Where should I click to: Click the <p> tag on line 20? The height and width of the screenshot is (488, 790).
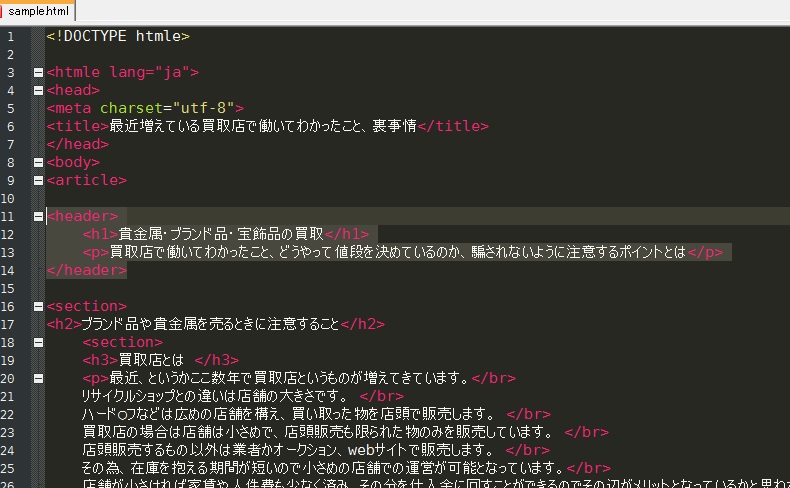pos(96,379)
